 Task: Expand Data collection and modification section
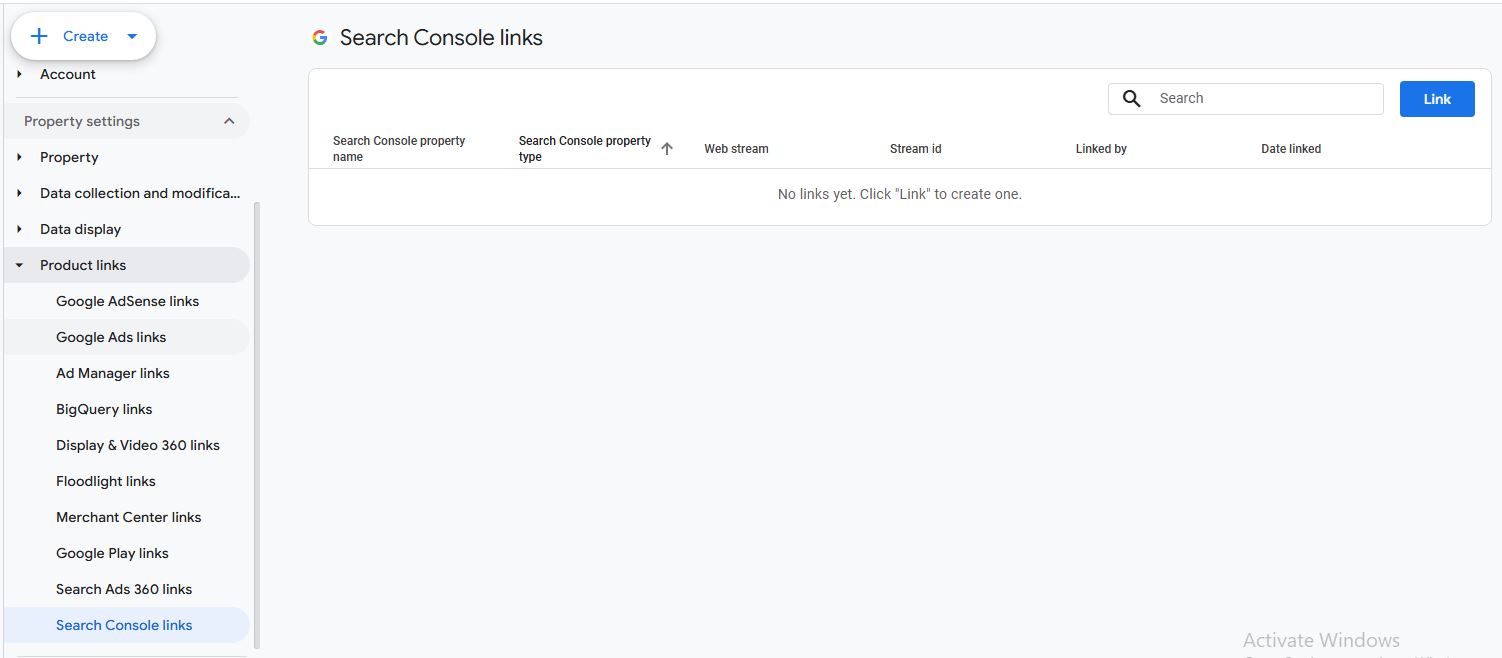19,193
